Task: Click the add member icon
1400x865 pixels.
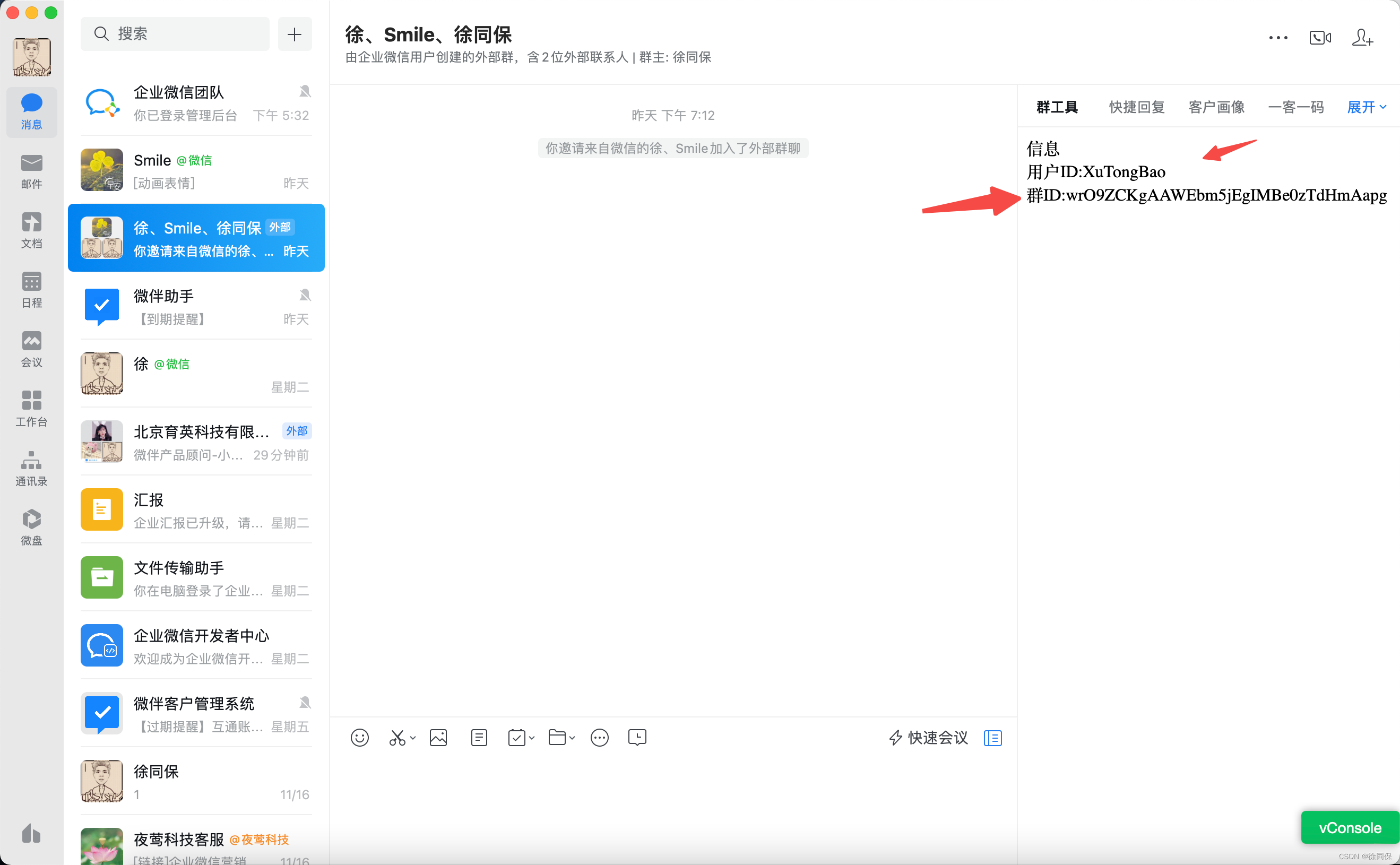Action: pos(1362,38)
